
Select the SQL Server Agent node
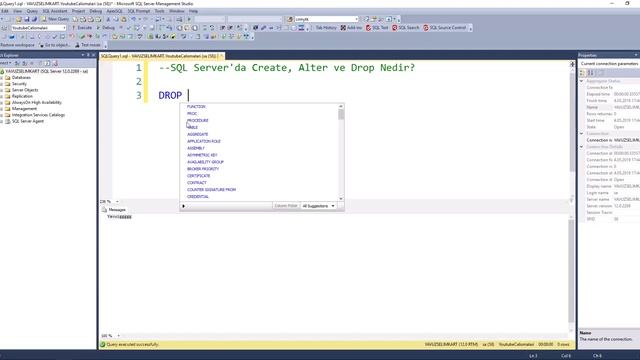pos(27,121)
